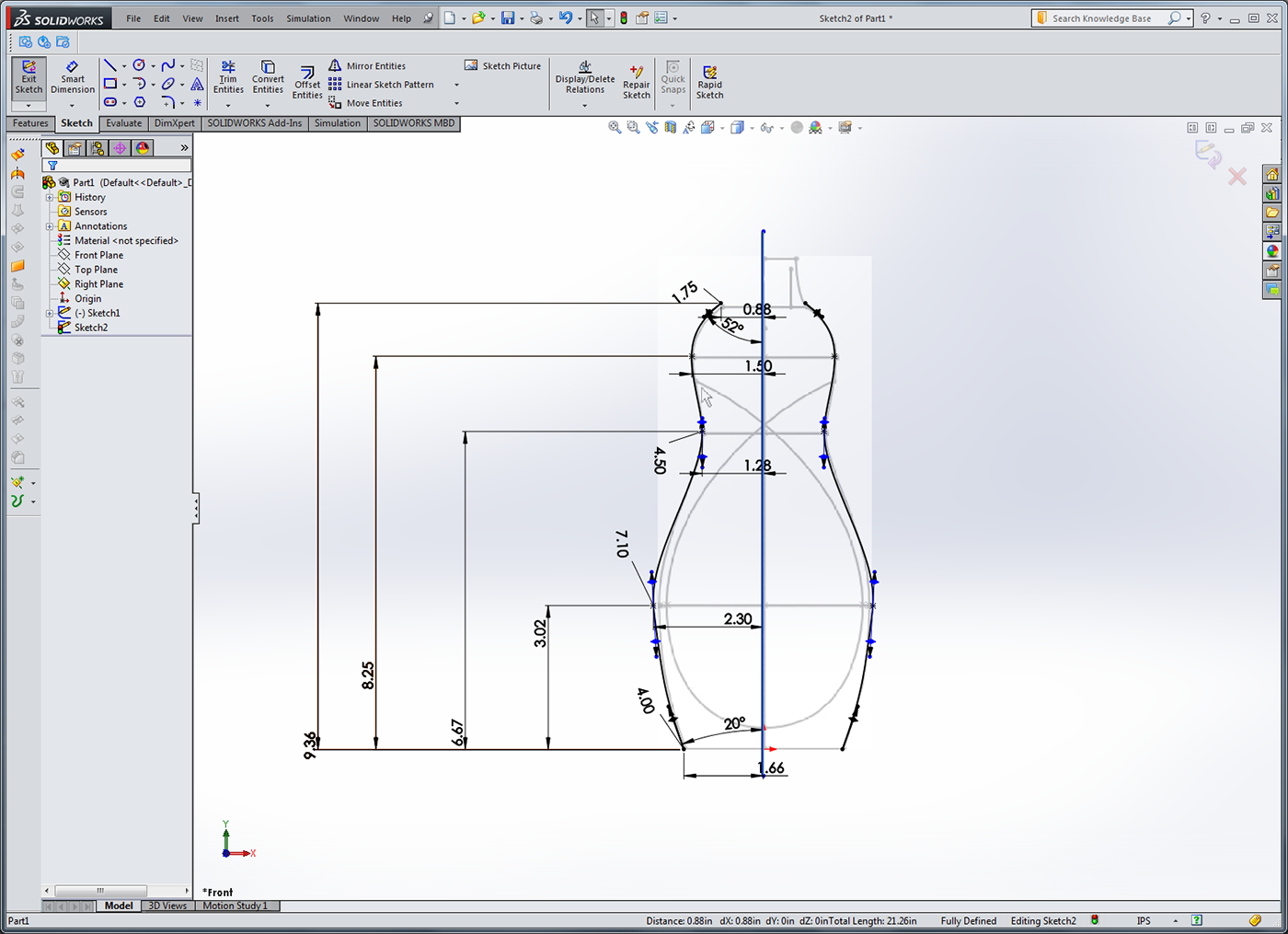Activate the Trim Entities tool
This screenshot has height=934, width=1288.
click(228, 77)
